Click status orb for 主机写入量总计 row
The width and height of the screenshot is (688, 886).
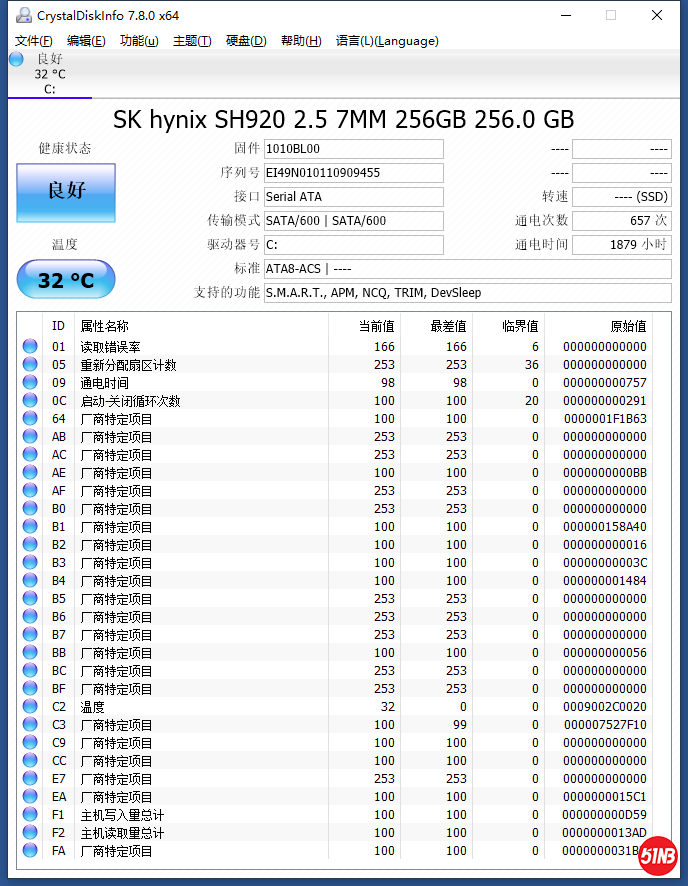click(30, 815)
